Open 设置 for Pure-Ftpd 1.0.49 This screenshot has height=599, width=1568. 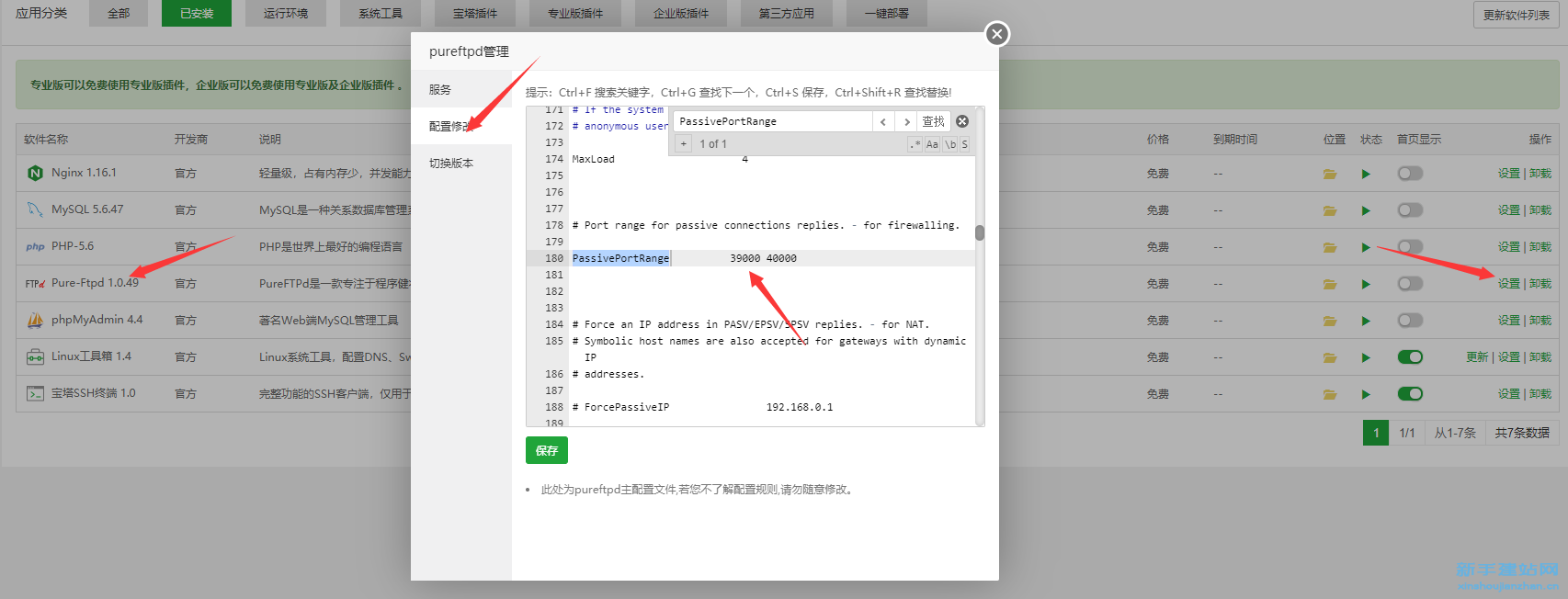coord(1509,284)
